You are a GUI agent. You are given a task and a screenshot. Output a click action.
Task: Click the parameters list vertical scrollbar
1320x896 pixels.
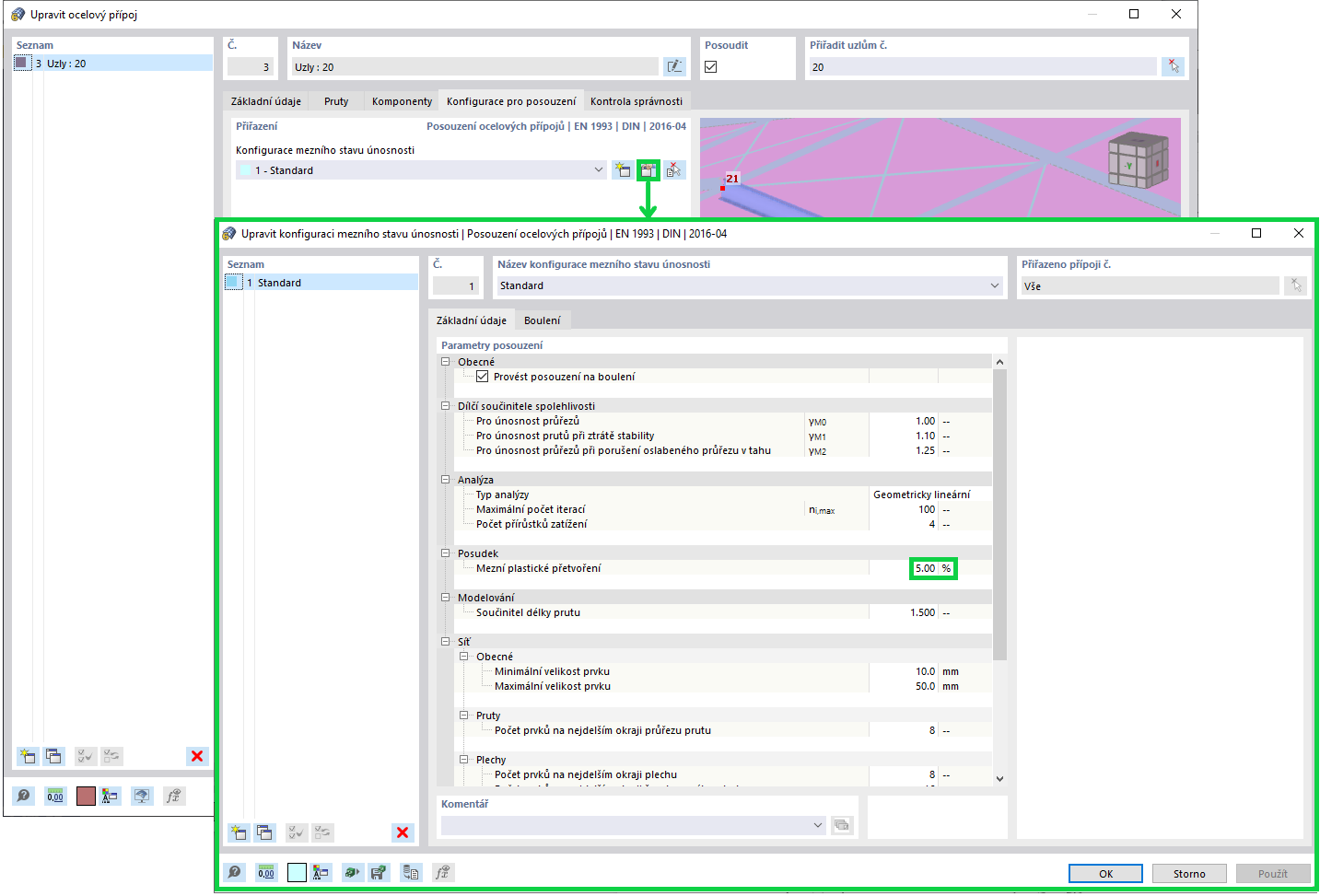pos(999,515)
